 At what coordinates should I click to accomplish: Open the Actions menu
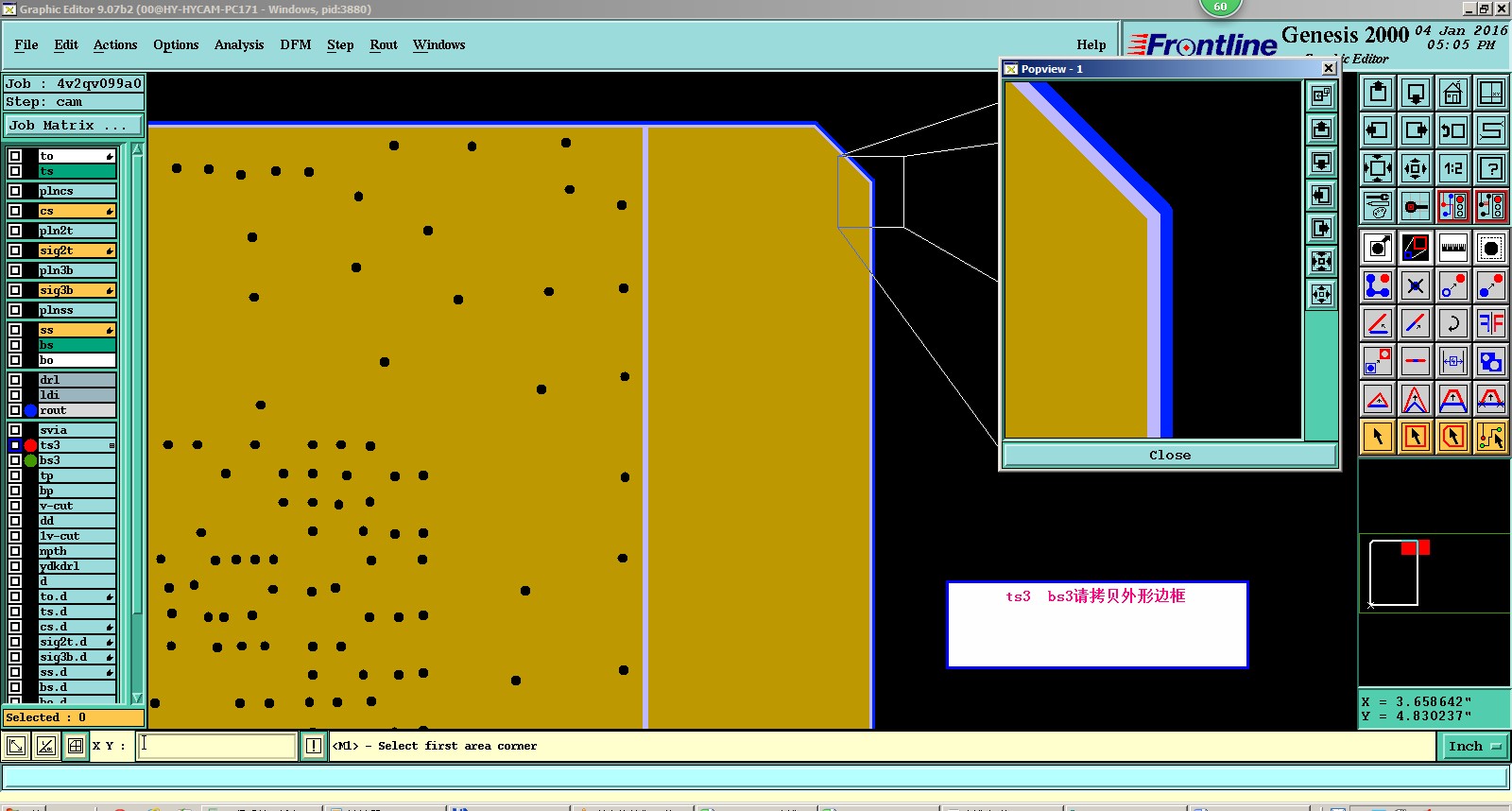(x=115, y=44)
